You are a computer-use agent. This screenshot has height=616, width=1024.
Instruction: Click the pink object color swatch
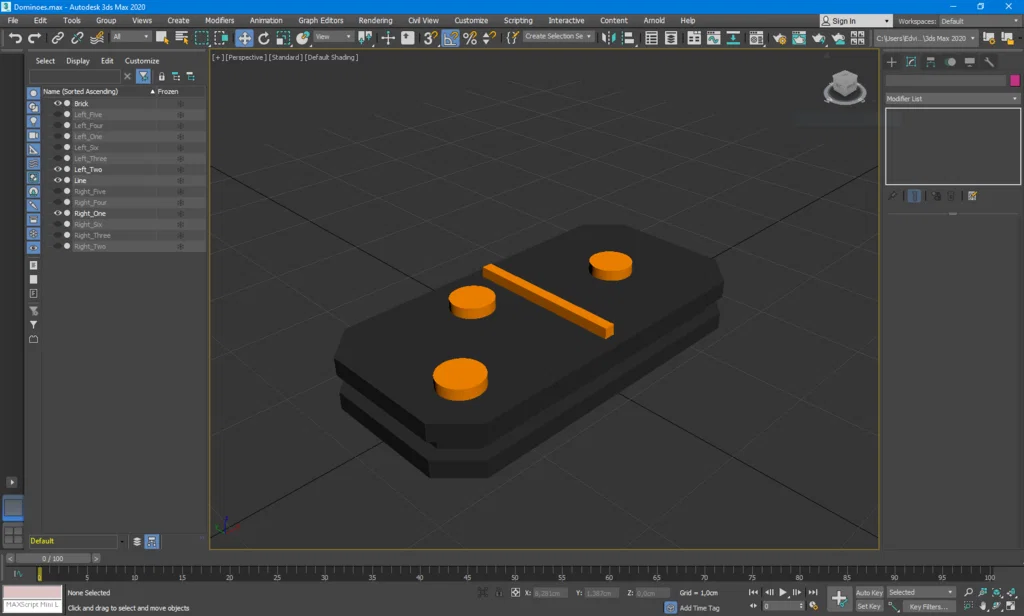coord(1015,80)
